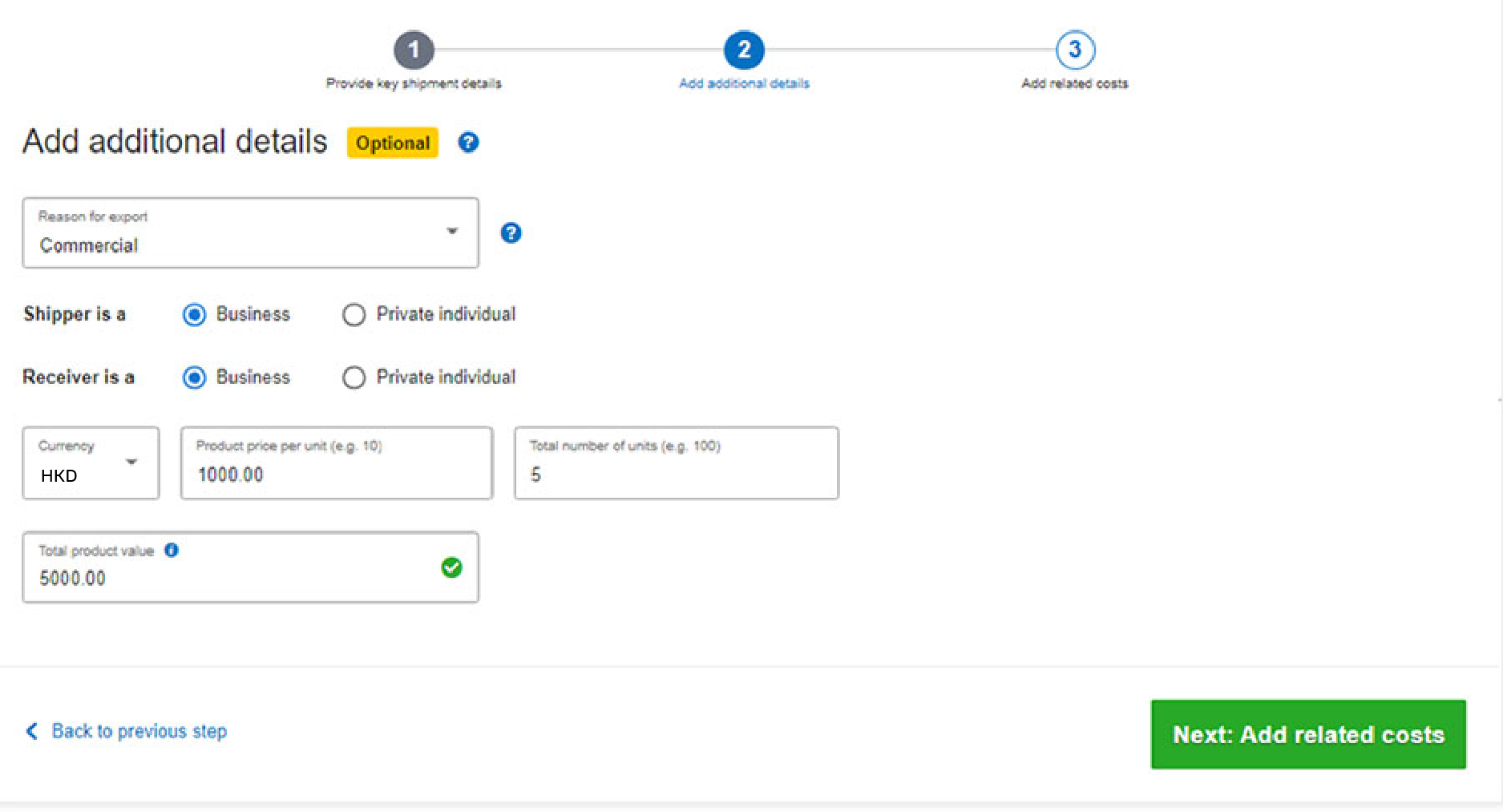Screen dimensions: 1503x812
Task: Click the yellow Optional badge
Action: [393, 143]
